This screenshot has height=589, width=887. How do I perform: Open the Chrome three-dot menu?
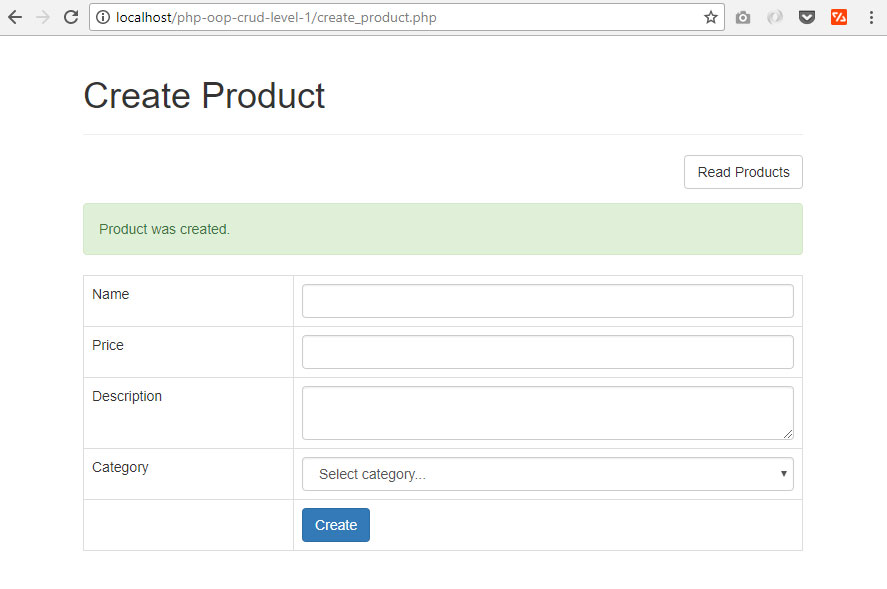(x=869, y=17)
